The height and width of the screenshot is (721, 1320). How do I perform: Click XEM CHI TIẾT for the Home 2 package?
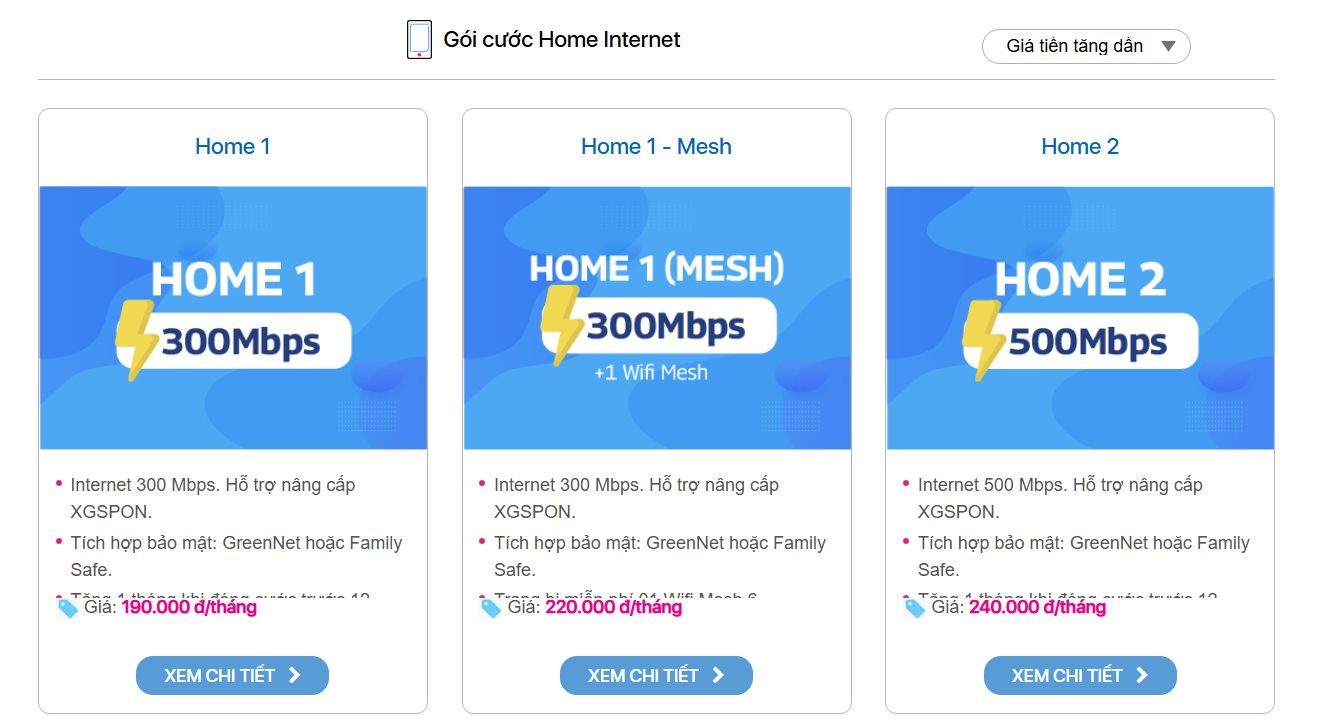coord(1080,675)
